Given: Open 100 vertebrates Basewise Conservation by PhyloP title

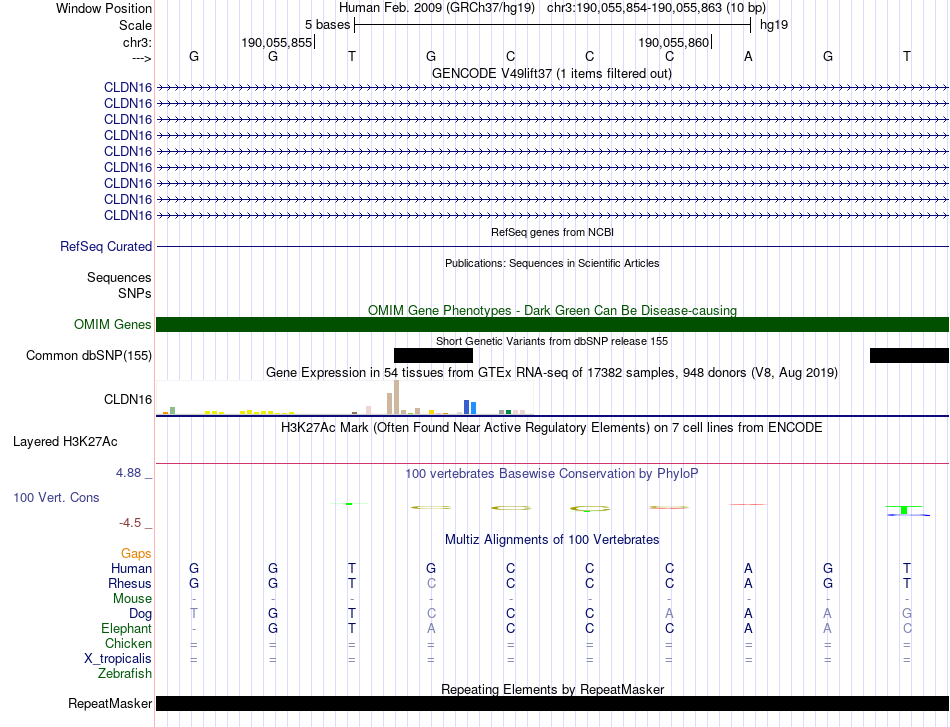Looking at the screenshot, I should (x=551, y=474).
